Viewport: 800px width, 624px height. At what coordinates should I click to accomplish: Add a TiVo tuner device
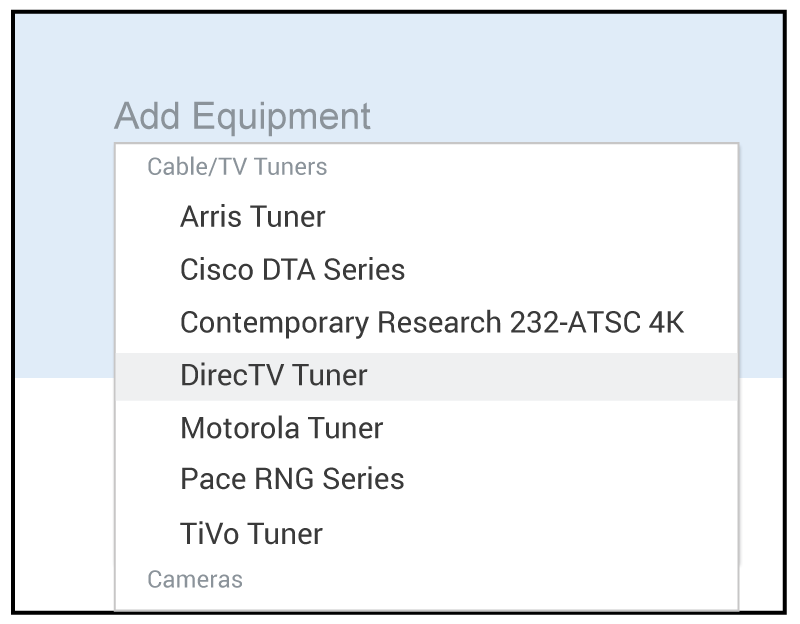pos(251,533)
